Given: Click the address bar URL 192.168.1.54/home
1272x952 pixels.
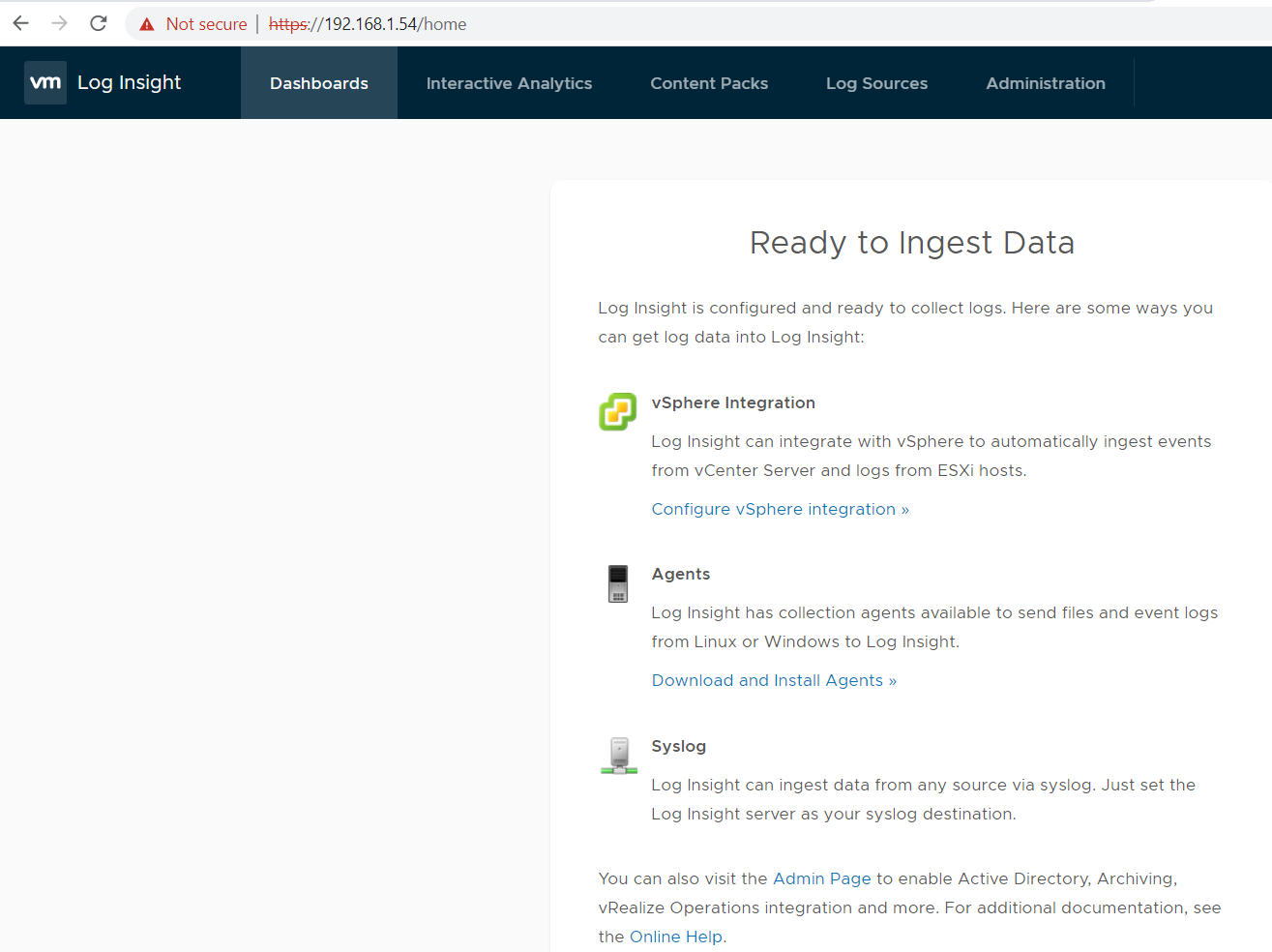Looking at the screenshot, I should pyautogui.click(x=368, y=24).
